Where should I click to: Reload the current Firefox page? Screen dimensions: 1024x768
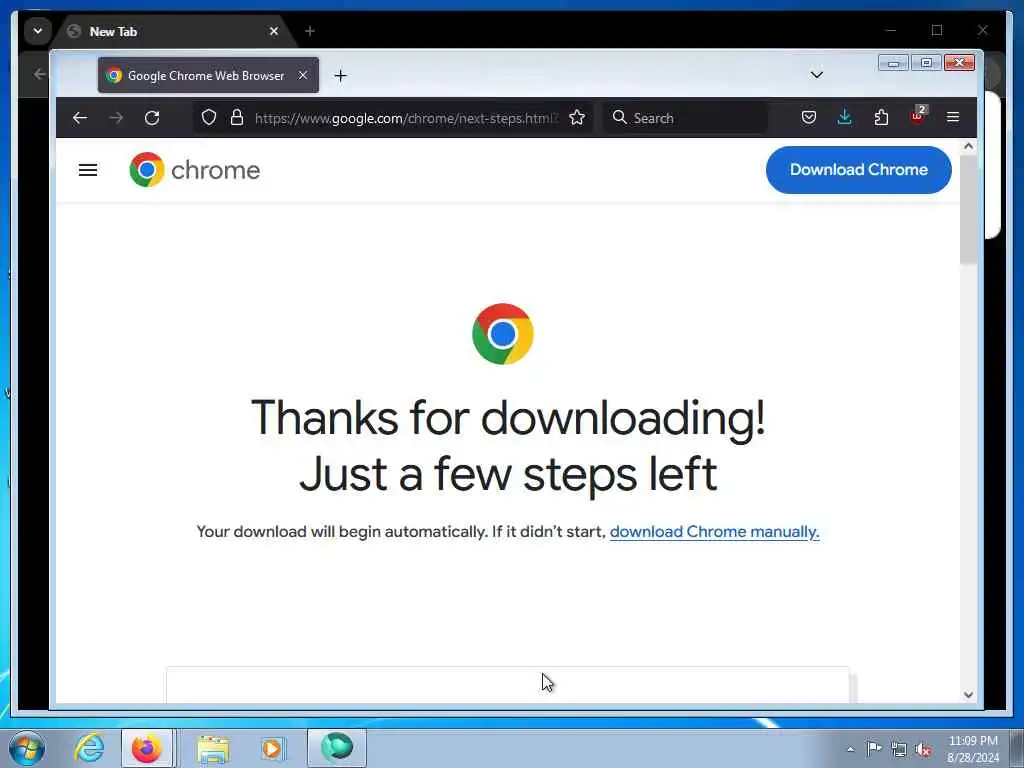pos(152,118)
